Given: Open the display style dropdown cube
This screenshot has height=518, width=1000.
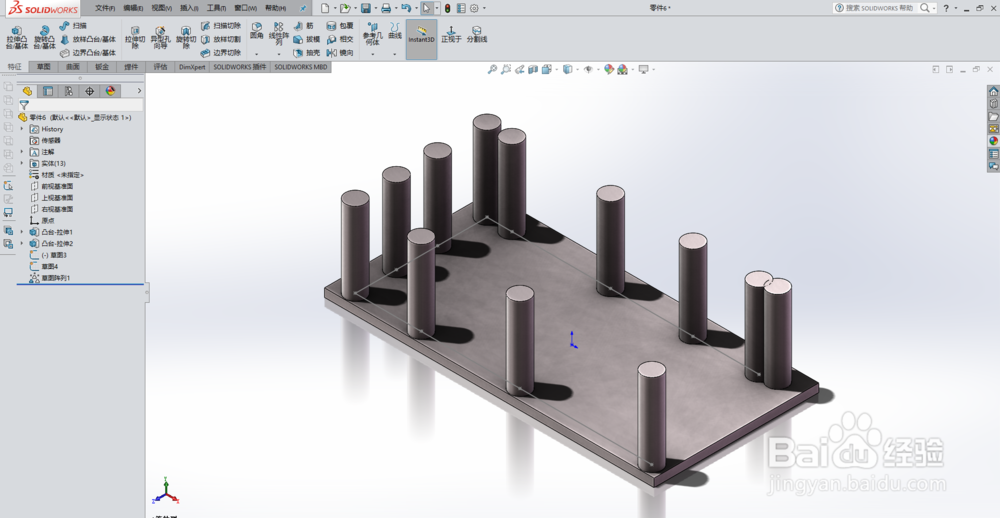Looking at the screenshot, I should 568,69.
